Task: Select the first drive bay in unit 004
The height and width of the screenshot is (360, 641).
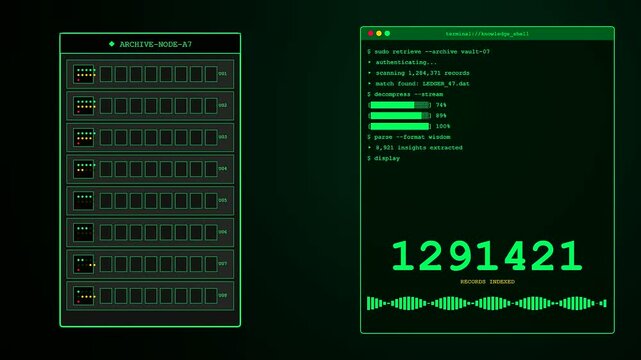Action: coord(106,169)
